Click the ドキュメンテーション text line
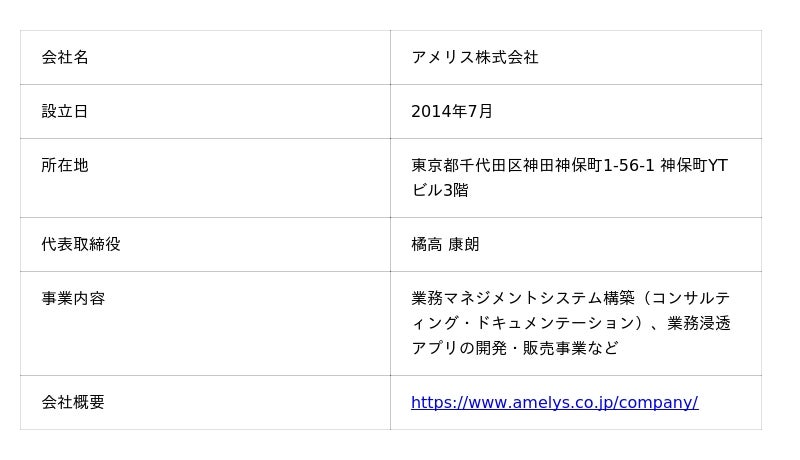Screen dimensions: 800x460 coord(560,324)
